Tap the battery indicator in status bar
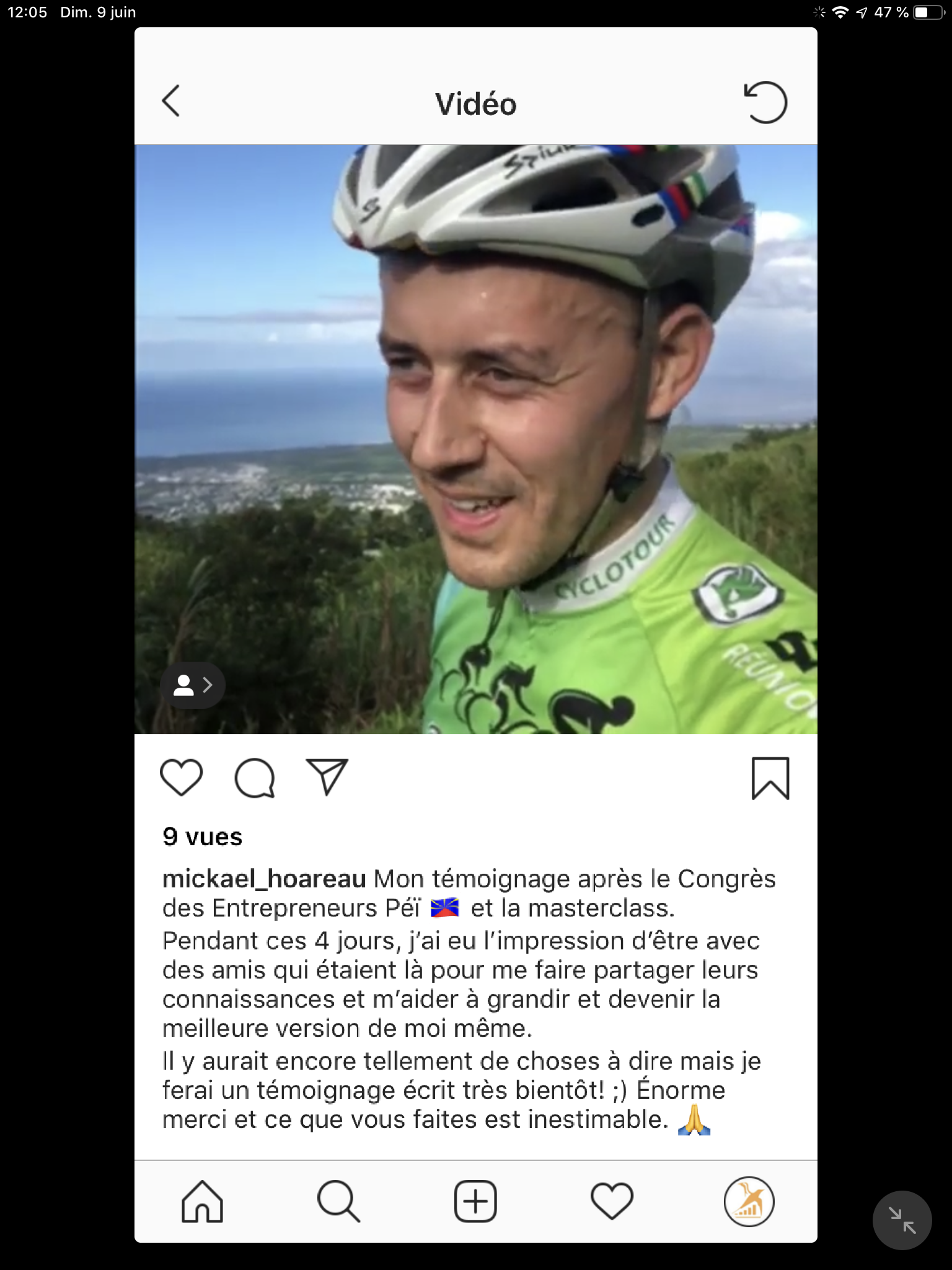This screenshot has width=952, height=1270. tap(928, 12)
